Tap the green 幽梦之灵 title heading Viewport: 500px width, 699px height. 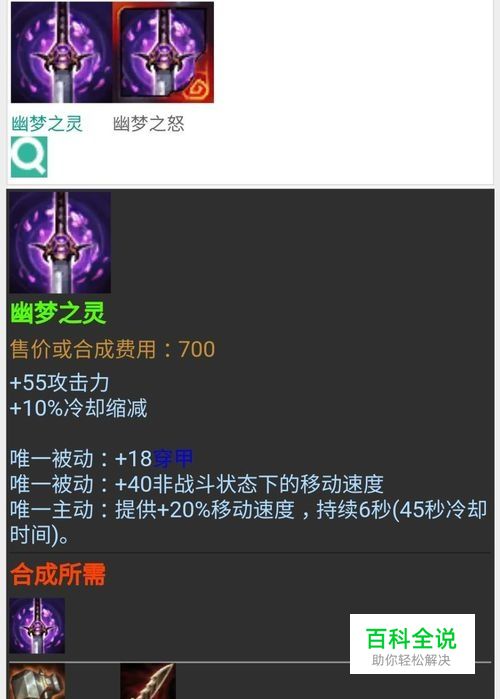point(58,312)
